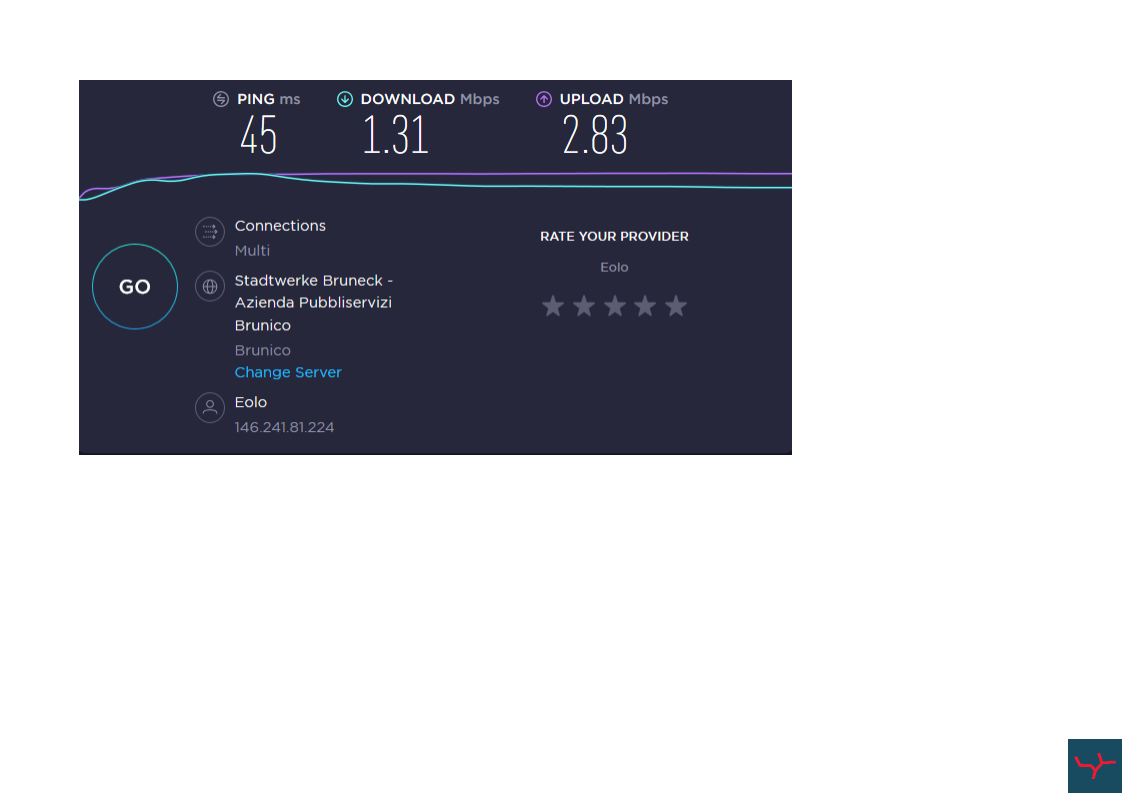Viewport: 1122px width, 793px height.
Task: Rate Eolo five stars
Action: click(x=676, y=306)
